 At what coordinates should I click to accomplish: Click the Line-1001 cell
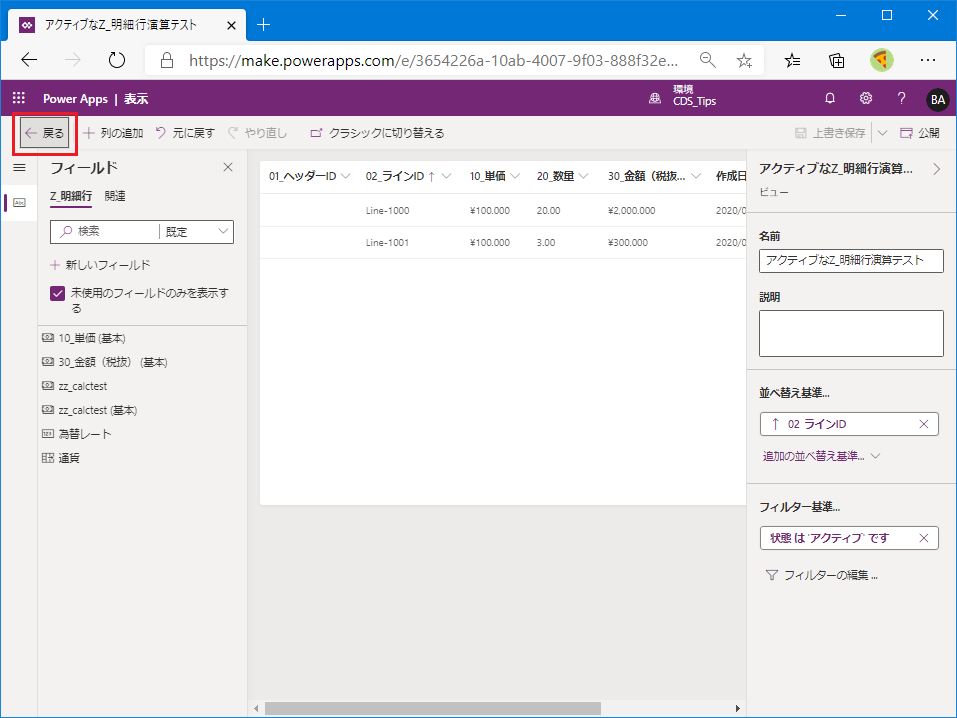388,242
